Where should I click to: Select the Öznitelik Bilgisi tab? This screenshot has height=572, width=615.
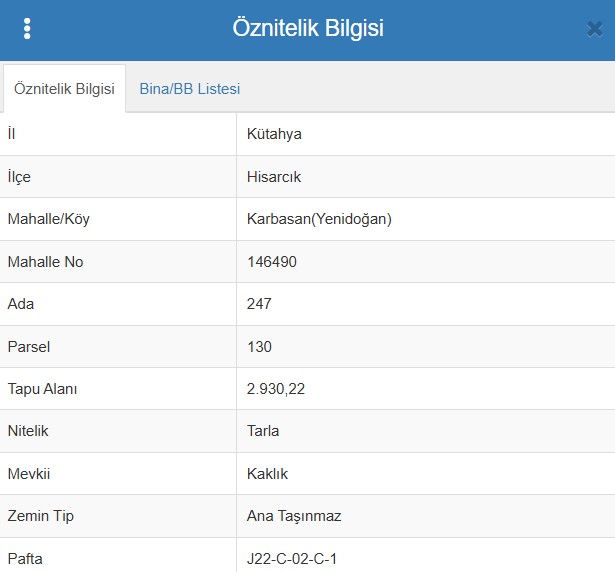coord(64,89)
